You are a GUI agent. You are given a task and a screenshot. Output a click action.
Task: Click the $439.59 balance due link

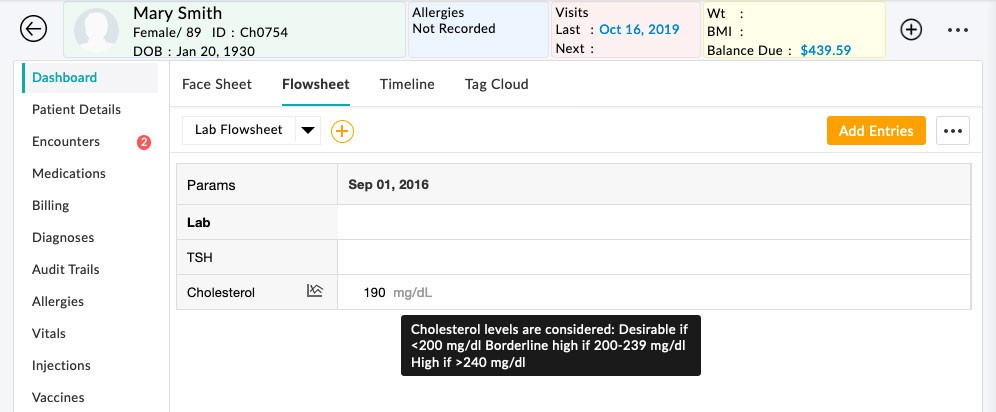tap(825, 49)
